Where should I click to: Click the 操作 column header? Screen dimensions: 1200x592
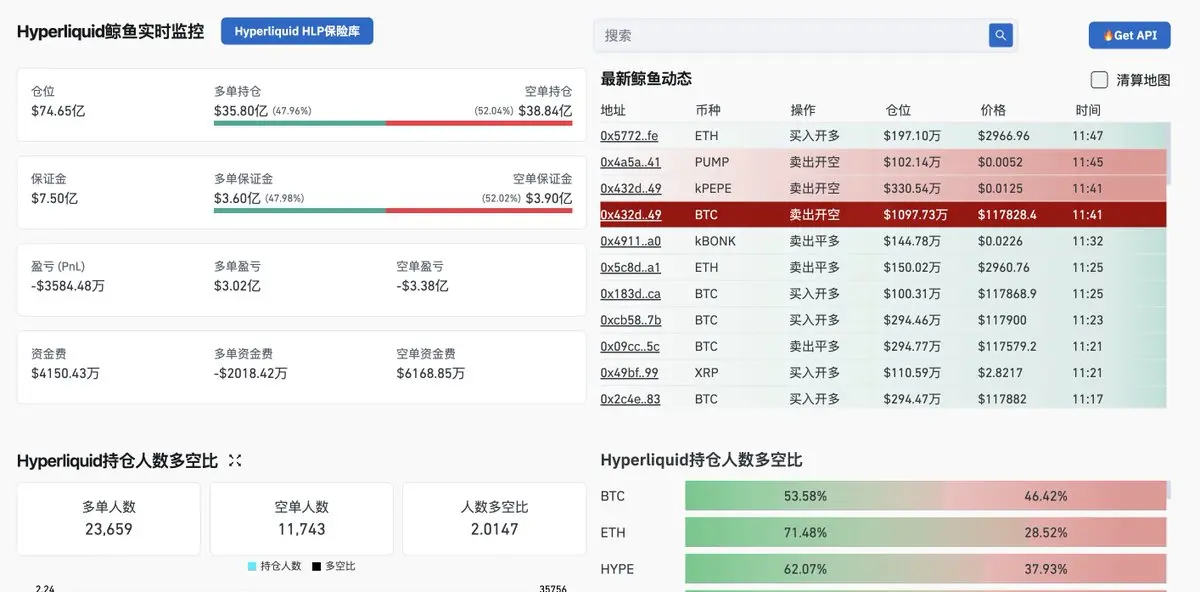tap(803, 110)
